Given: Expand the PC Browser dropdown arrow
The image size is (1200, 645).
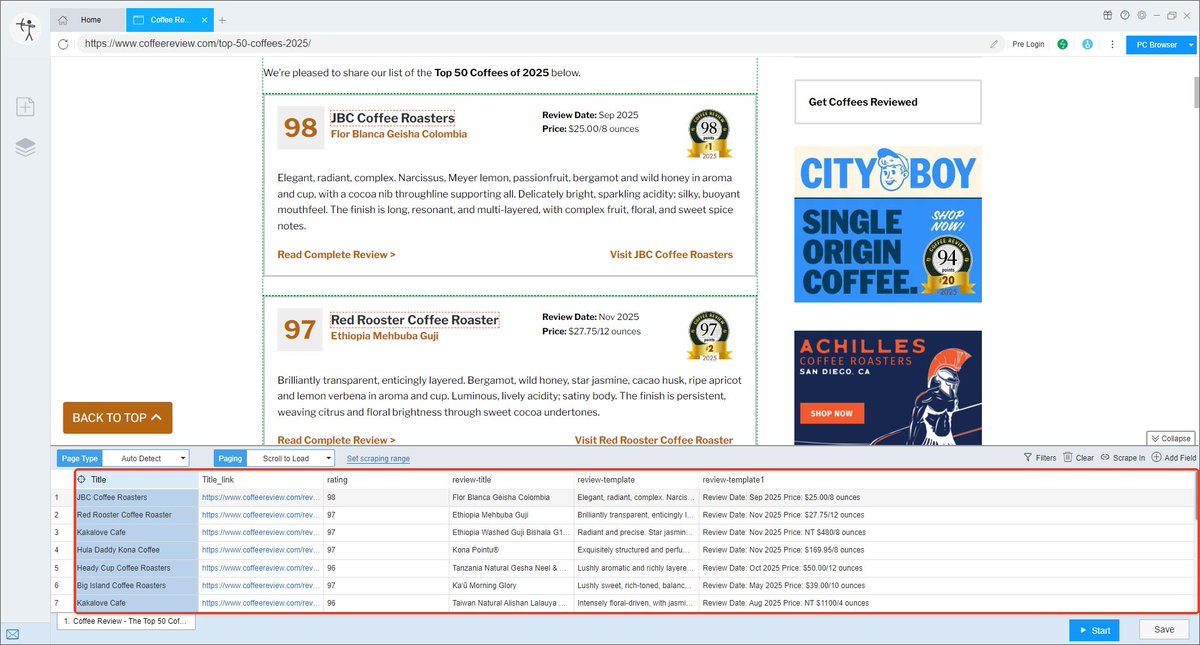Looking at the screenshot, I should 1191,45.
